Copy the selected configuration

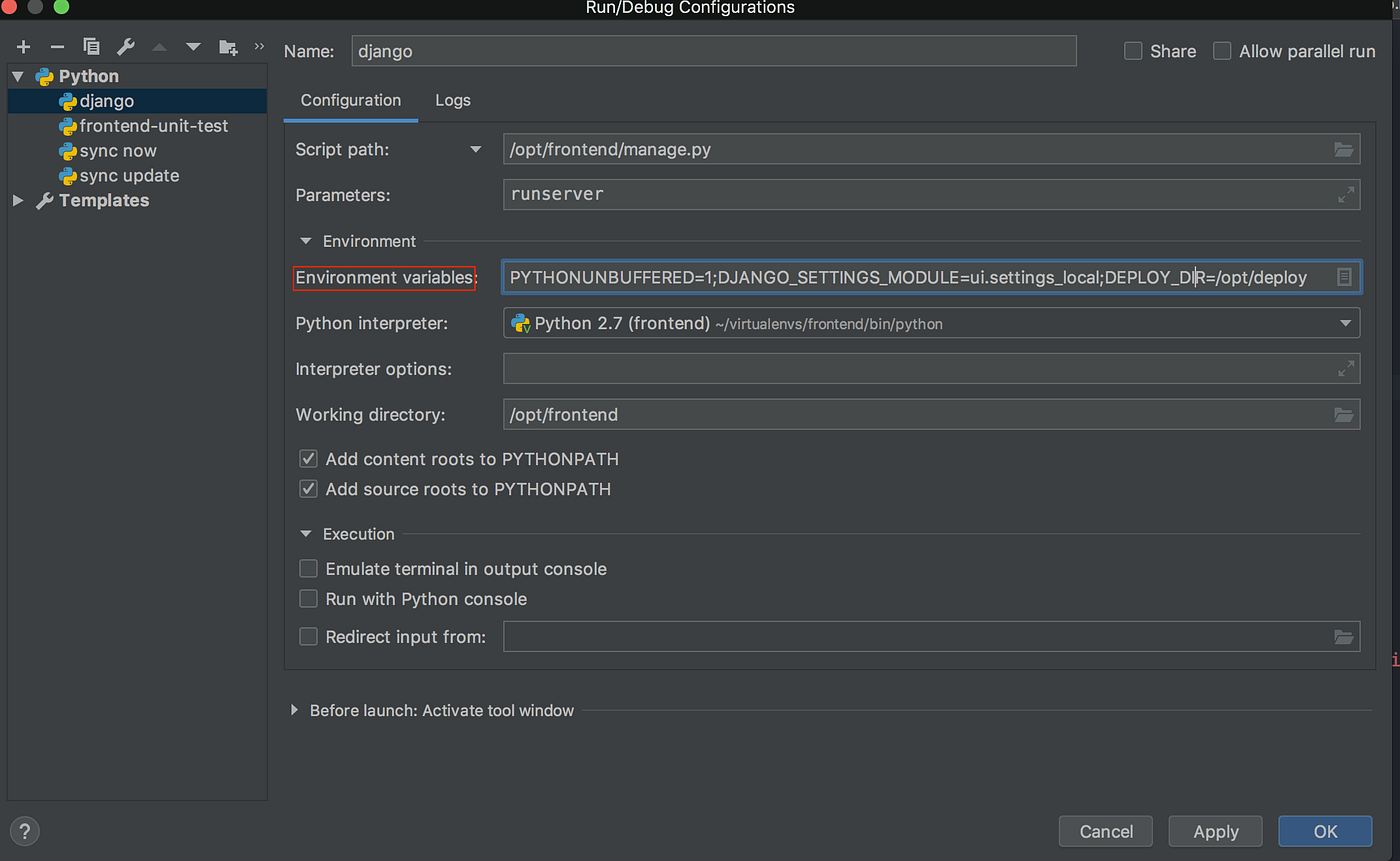coord(90,46)
